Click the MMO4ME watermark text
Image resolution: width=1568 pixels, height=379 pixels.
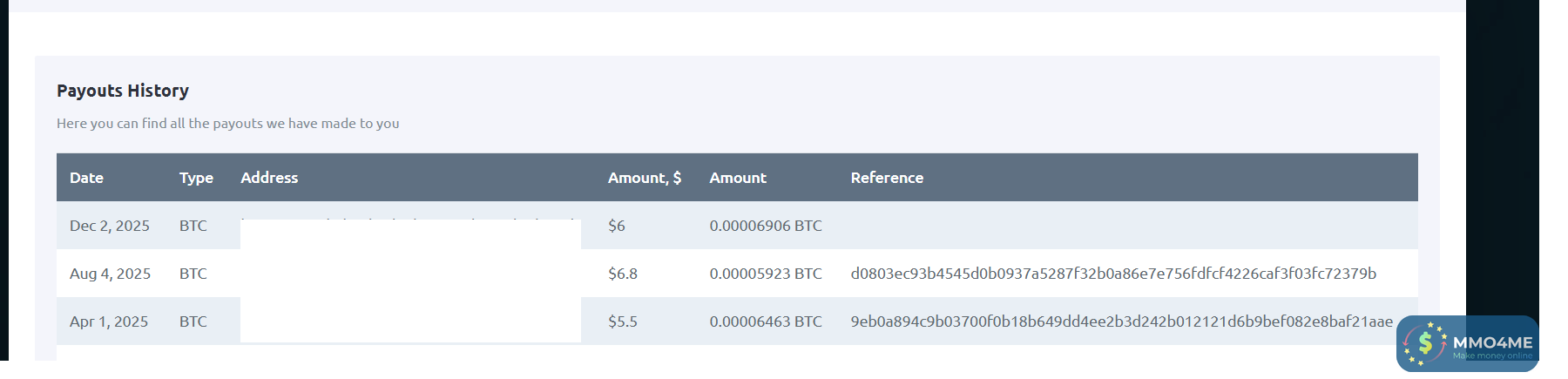coord(1492,342)
